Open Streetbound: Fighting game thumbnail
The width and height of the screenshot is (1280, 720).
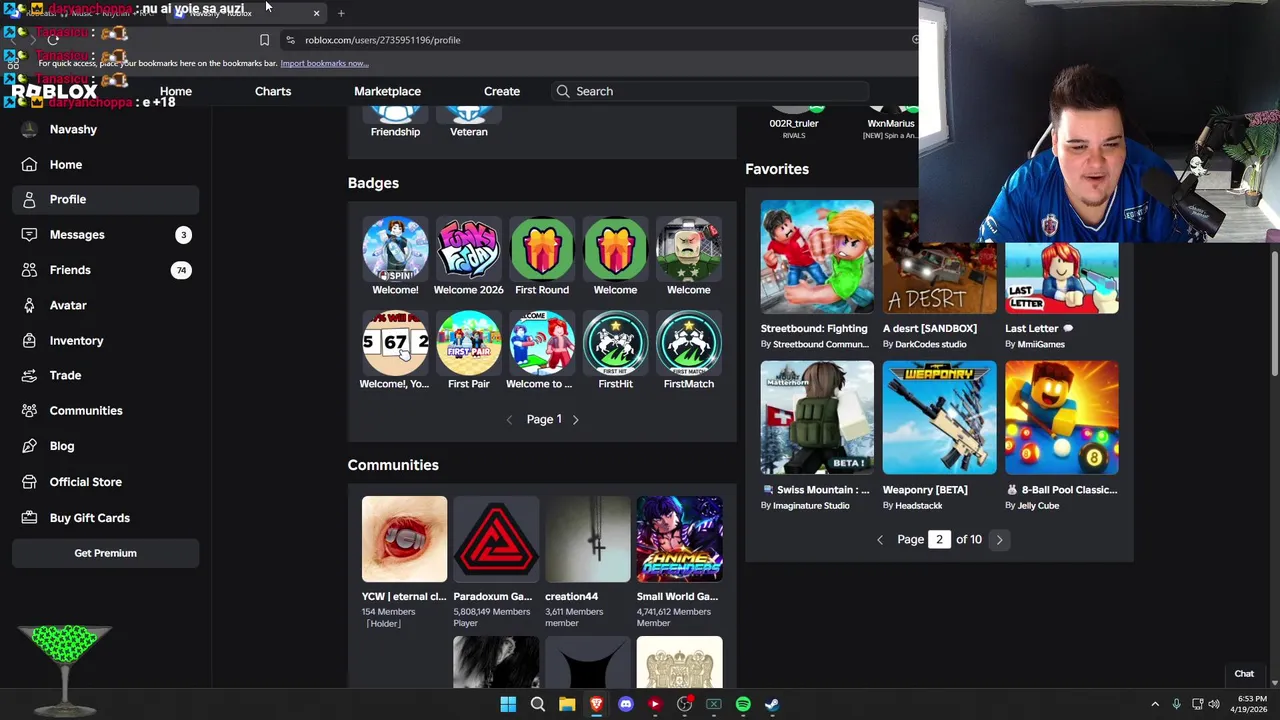(x=817, y=257)
